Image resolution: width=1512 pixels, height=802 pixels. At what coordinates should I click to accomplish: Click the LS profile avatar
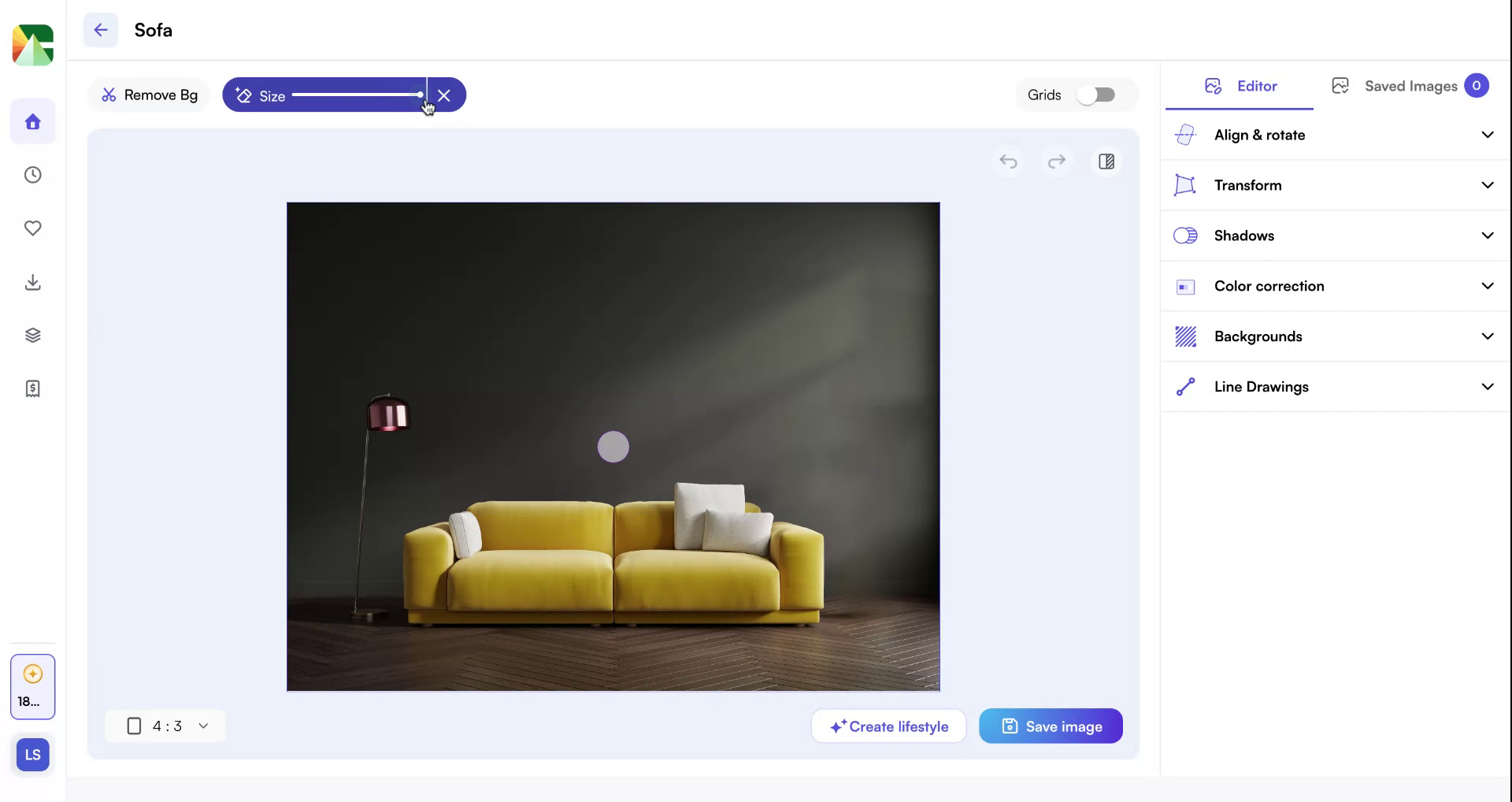pos(32,754)
